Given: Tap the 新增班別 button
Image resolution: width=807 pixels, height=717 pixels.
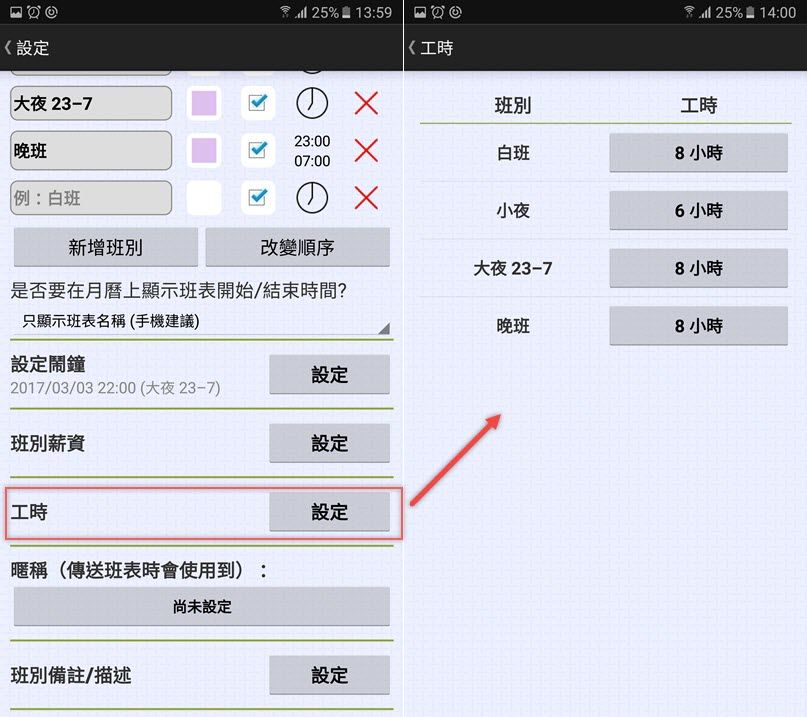Looking at the screenshot, I should pyautogui.click(x=106, y=248).
